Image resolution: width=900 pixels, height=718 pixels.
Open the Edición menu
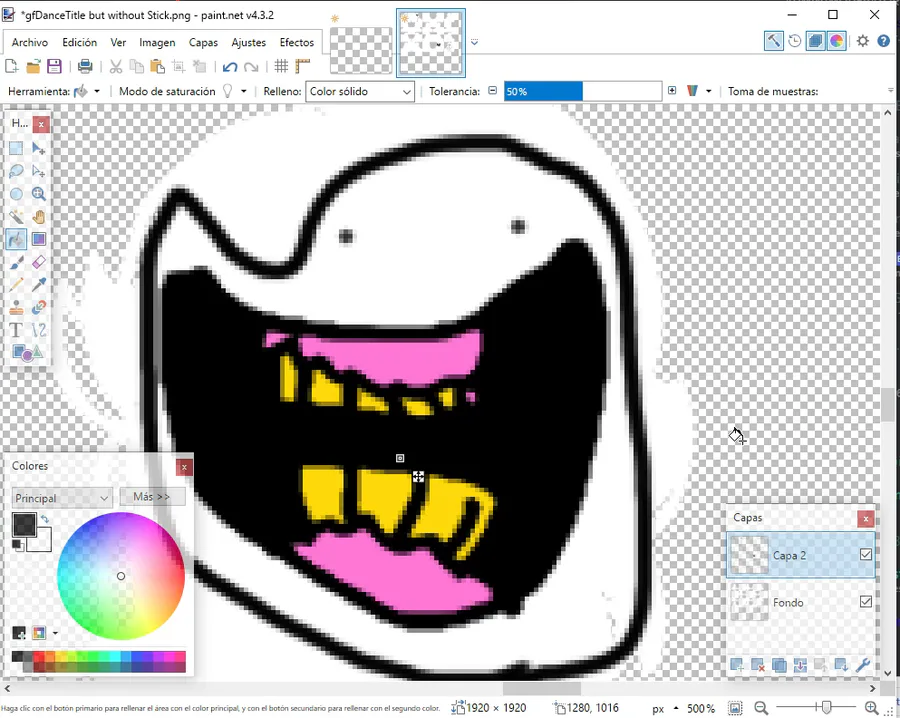(80, 42)
